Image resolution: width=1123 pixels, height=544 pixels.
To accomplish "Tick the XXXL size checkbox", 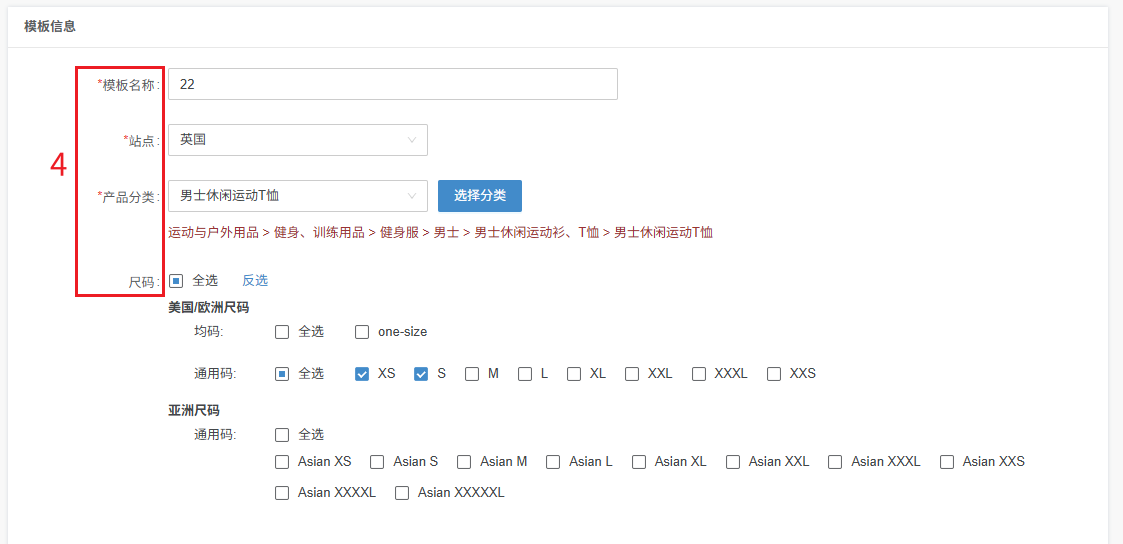I will pos(699,374).
